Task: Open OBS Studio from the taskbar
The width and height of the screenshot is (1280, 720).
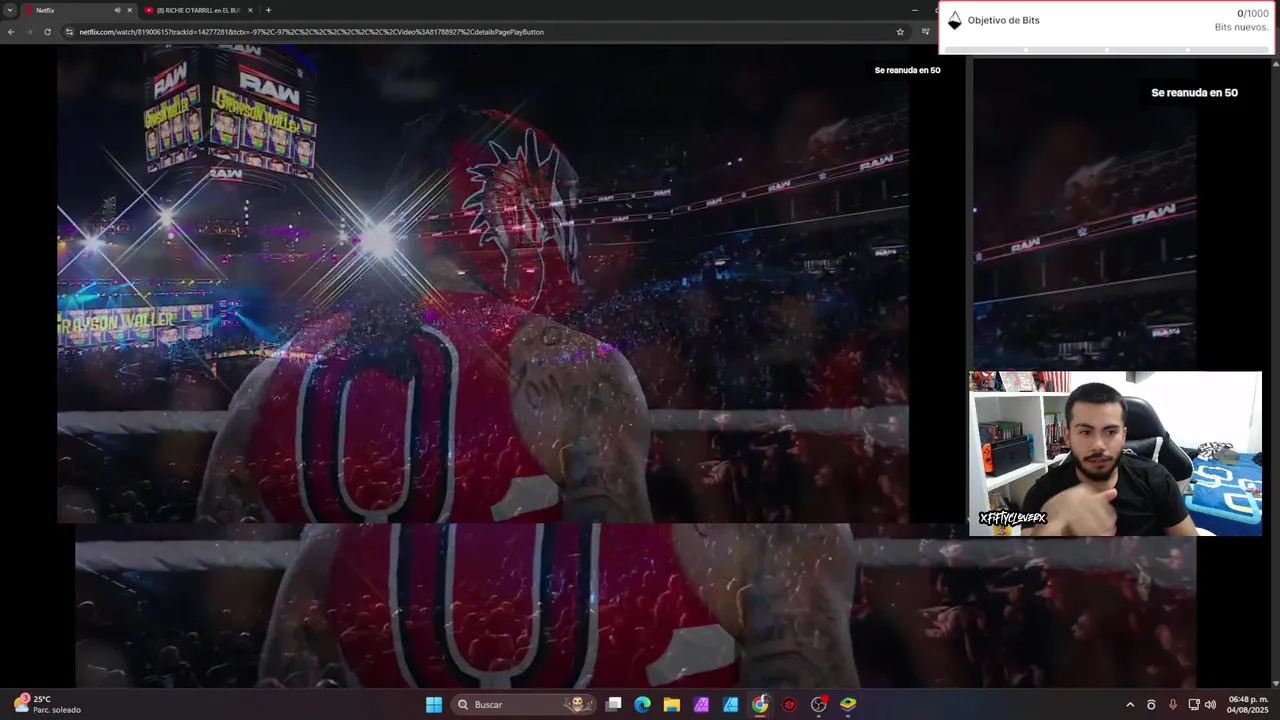Action: click(819, 705)
